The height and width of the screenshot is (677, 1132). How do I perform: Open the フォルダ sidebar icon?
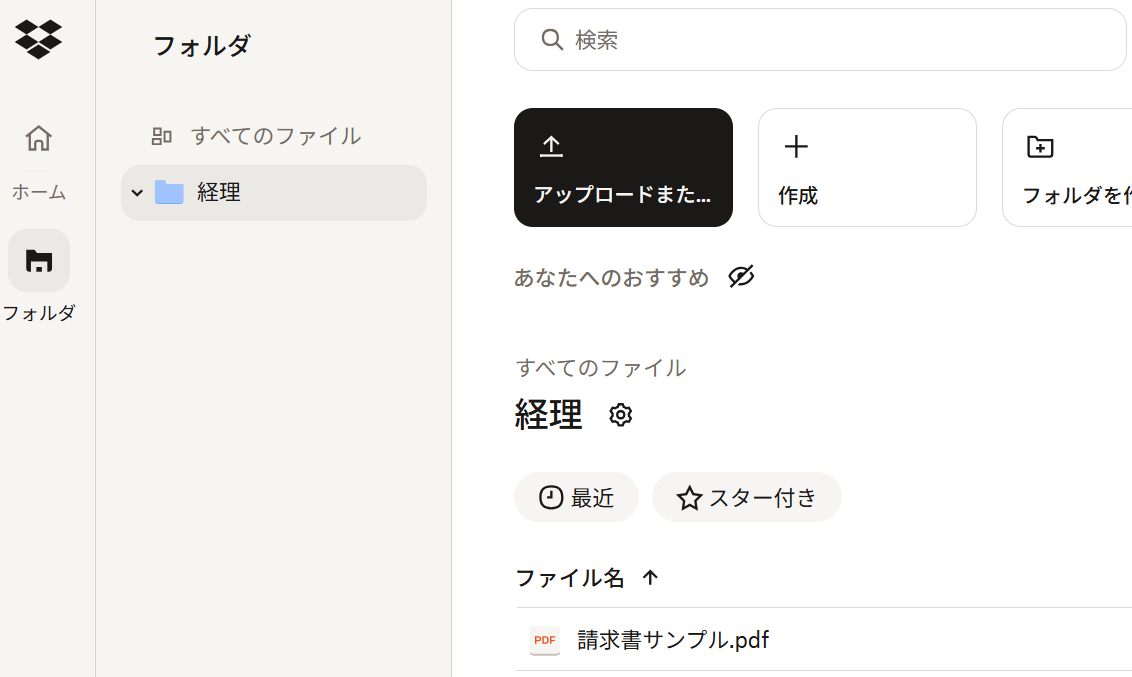(39, 261)
